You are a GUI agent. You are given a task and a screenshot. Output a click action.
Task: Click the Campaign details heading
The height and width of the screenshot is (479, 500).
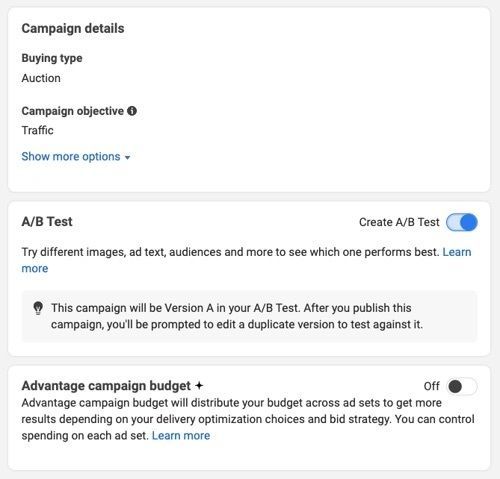73,28
